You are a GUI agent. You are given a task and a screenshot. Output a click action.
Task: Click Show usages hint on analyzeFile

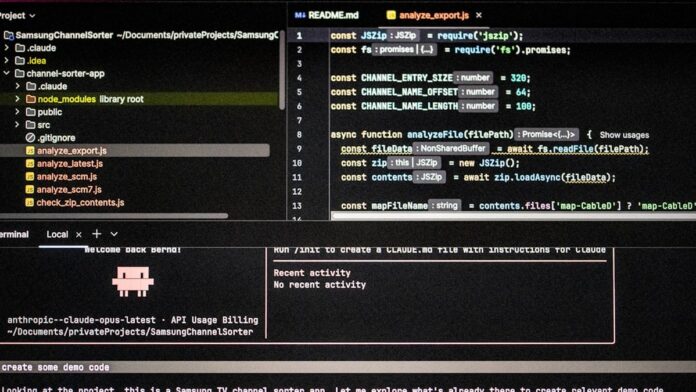coord(624,135)
